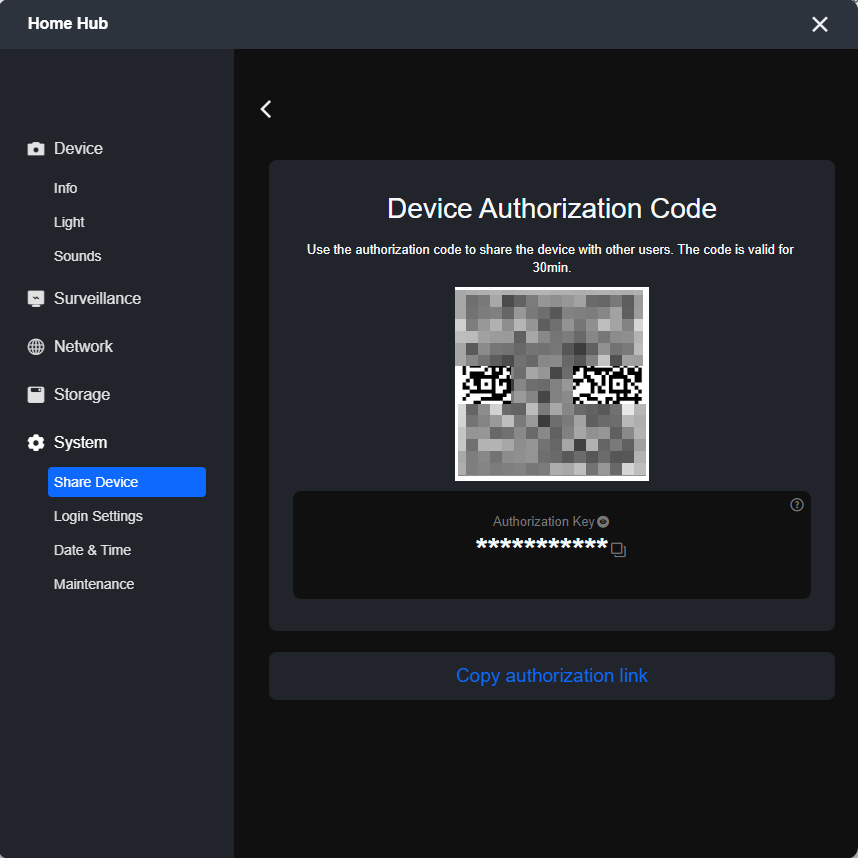Collapse the System section
This screenshot has height=858, width=858.
tap(80, 443)
